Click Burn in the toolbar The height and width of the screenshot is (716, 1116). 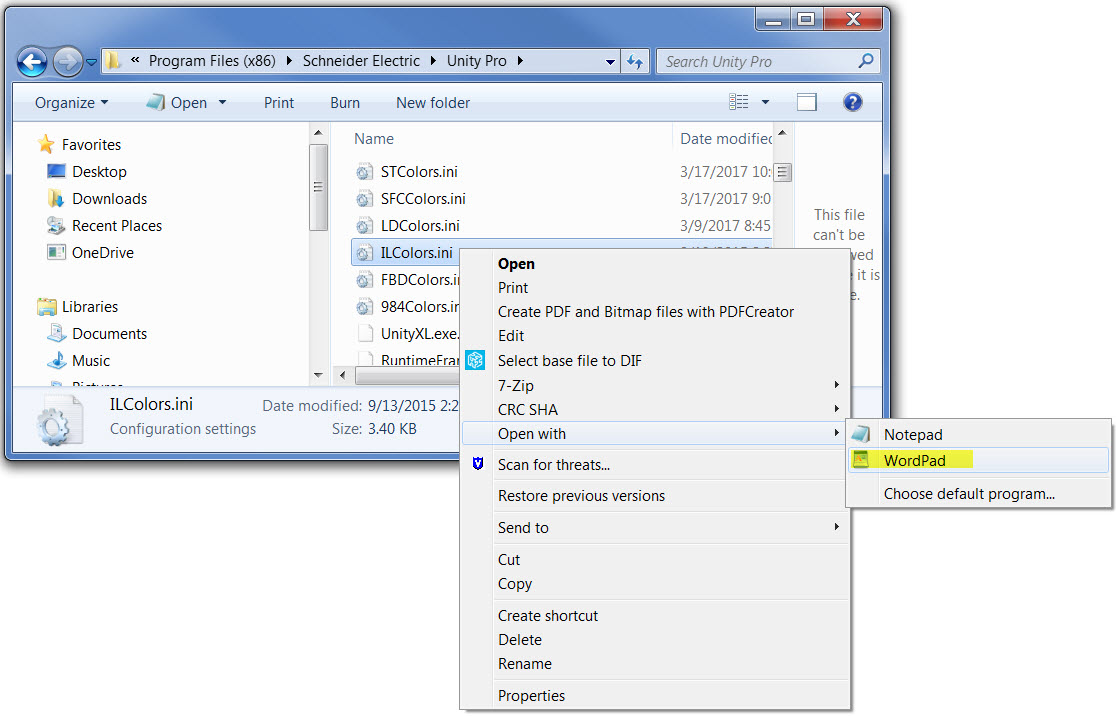344,102
